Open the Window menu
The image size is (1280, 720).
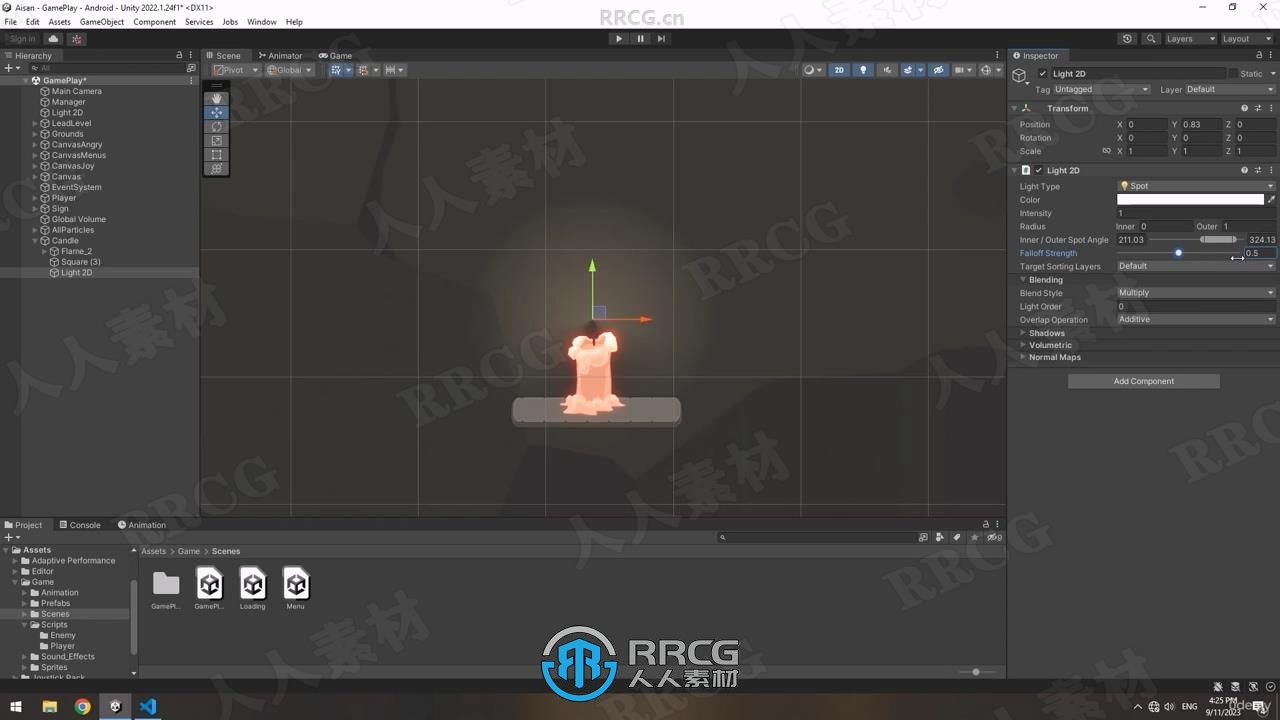click(262, 22)
